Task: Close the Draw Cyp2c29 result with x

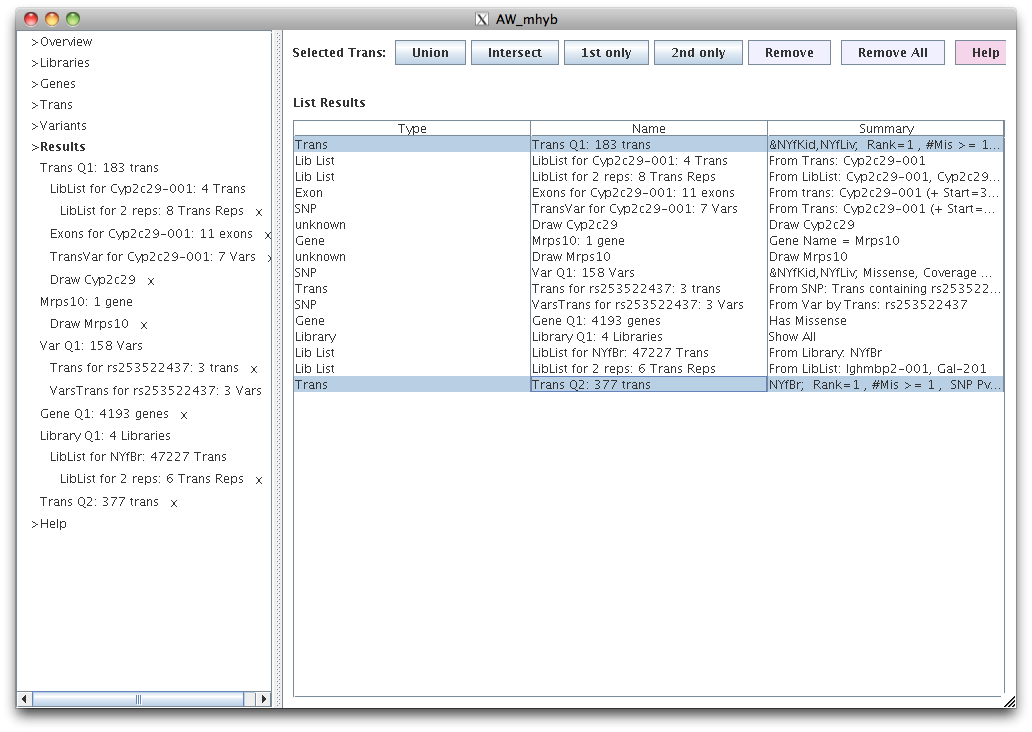Action: coord(151,281)
